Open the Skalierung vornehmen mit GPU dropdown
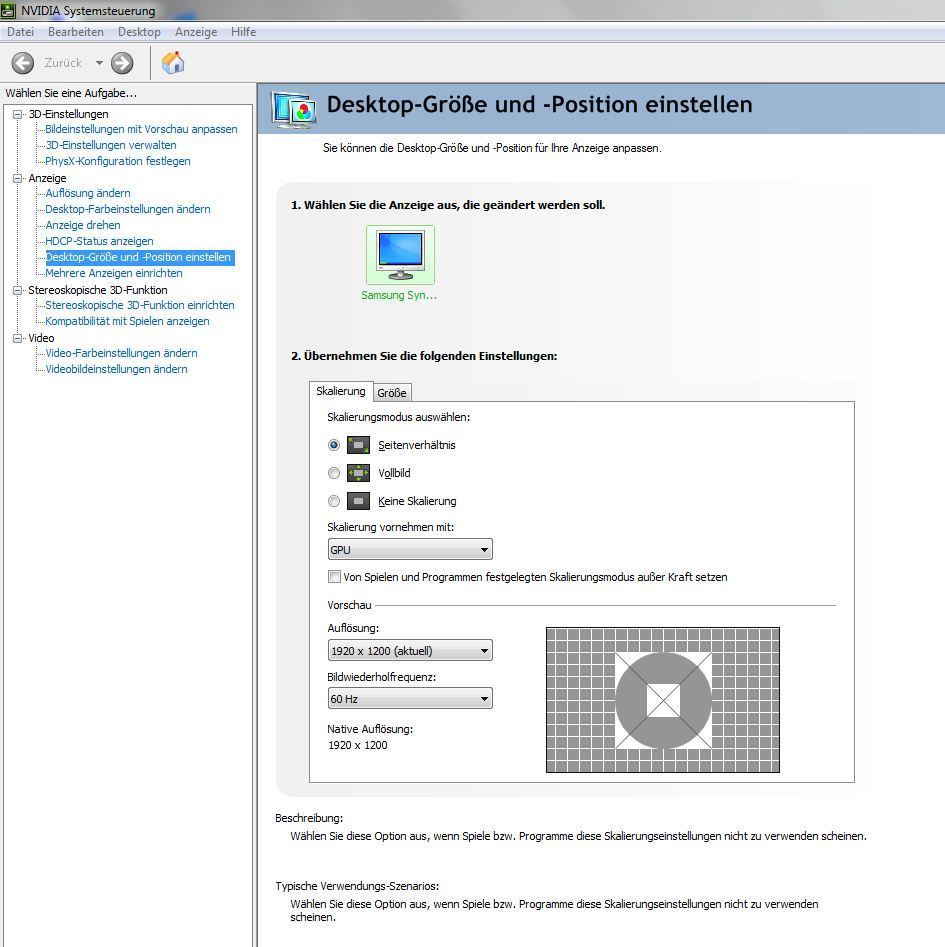Screen dimensions: 945x947 click(410, 550)
